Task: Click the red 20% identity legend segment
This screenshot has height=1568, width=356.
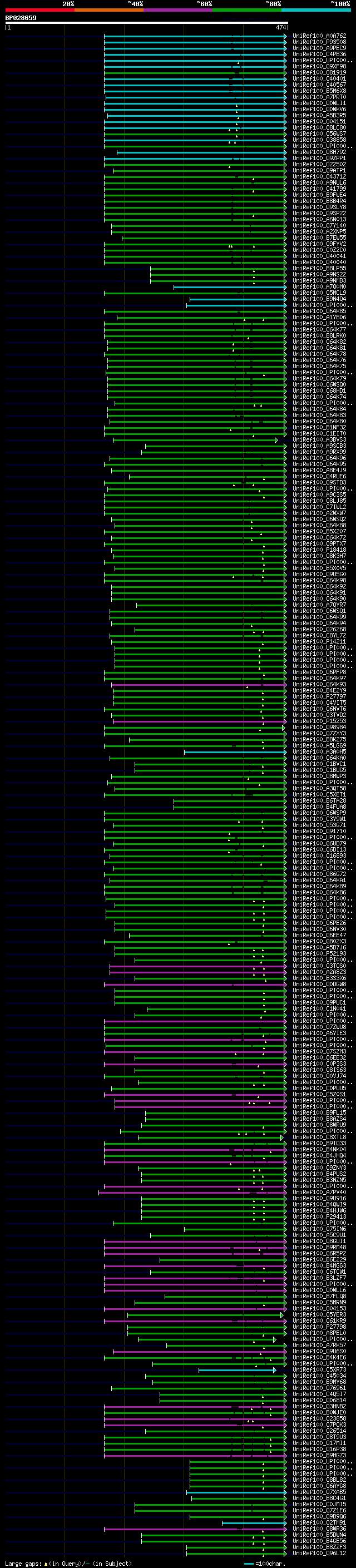Action: click(x=39, y=11)
